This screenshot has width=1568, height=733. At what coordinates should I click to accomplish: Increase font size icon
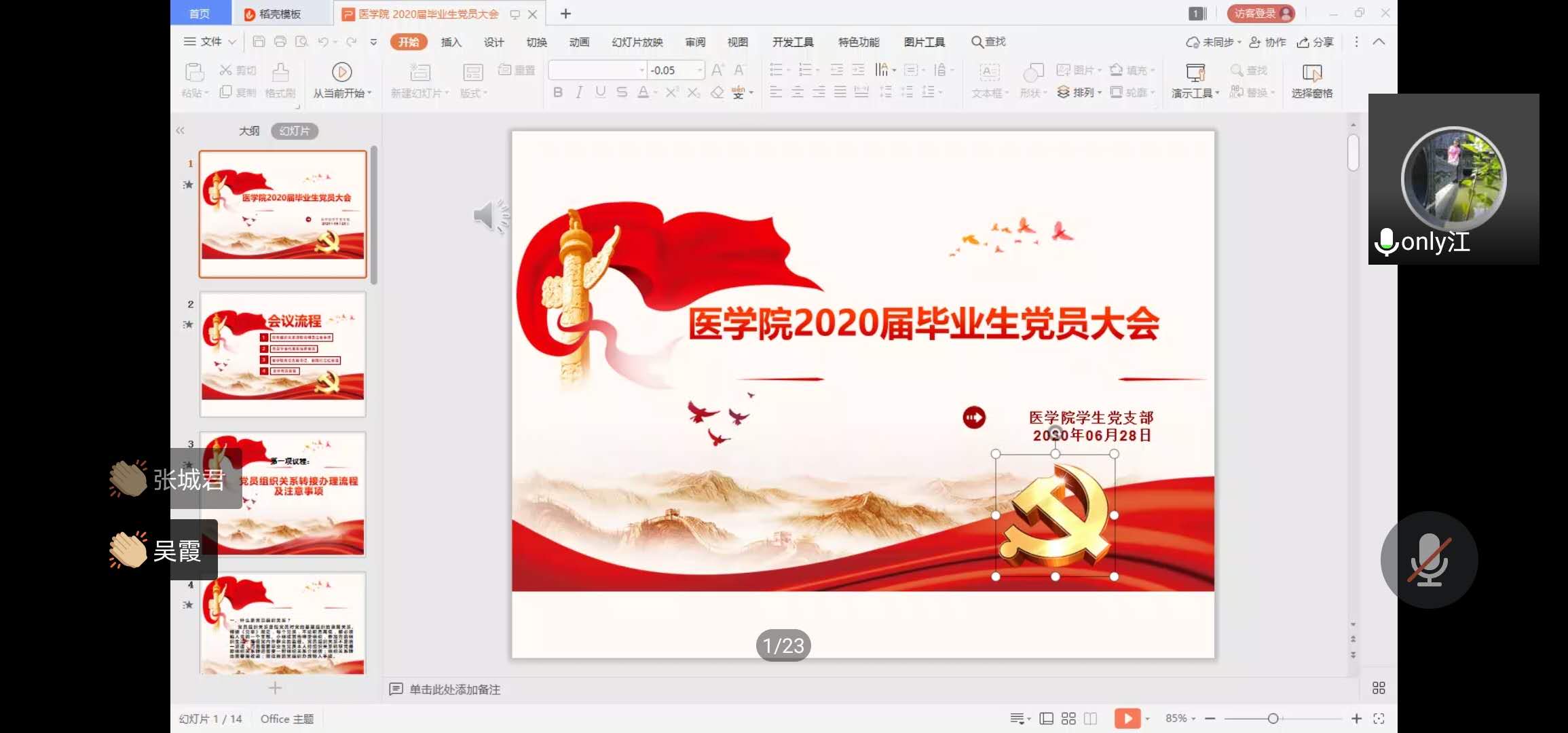point(718,69)
